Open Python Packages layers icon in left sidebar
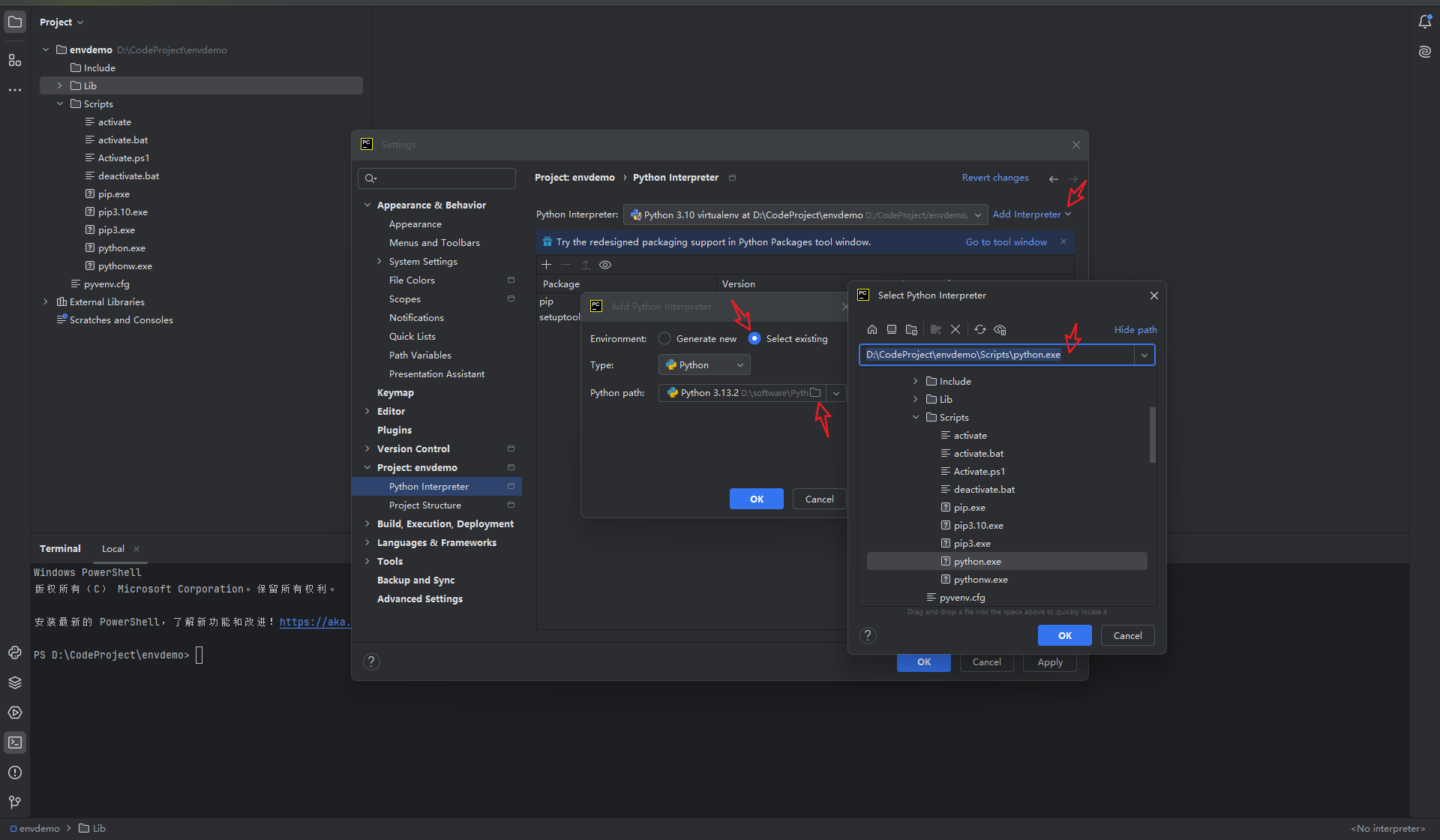This screenshot has width=1440, height=840. click(15, 682)
